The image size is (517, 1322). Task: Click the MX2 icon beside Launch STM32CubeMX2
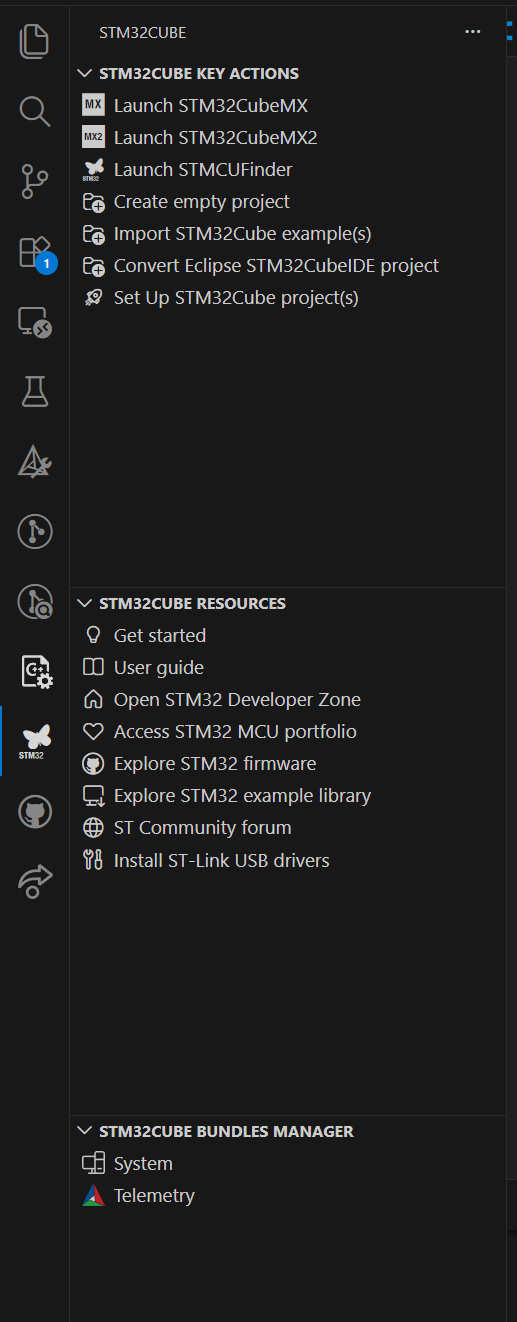[93, 137]
